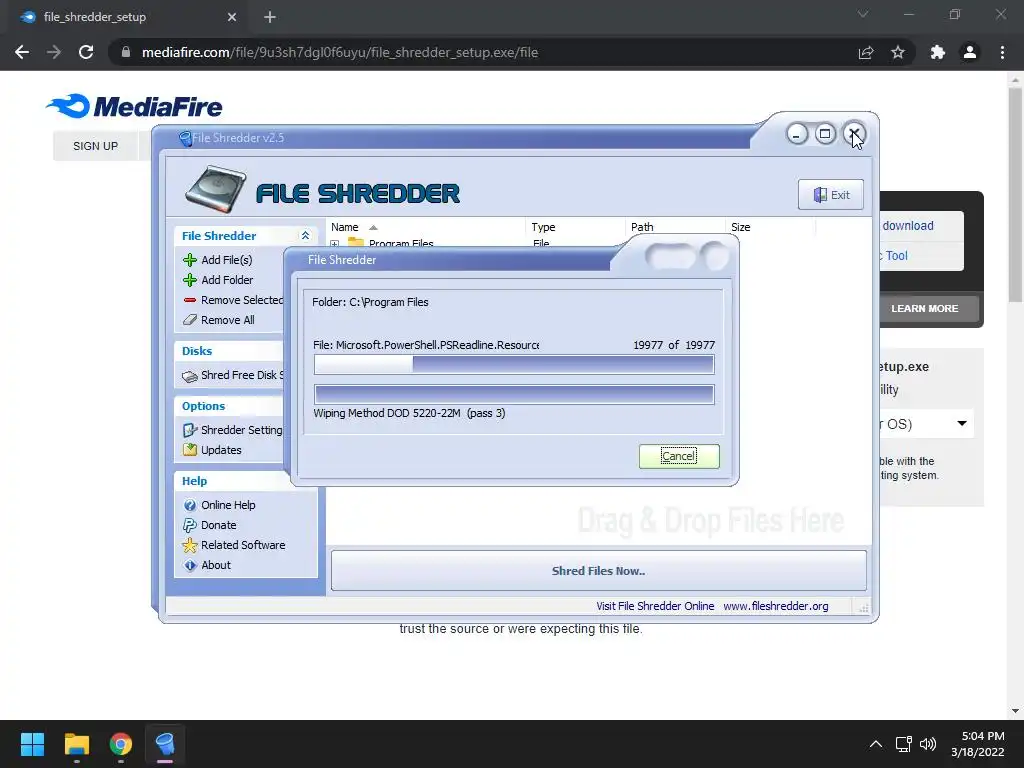Expand the Program Files tree row
This screenshot has height=768, width=1024.
point(335,243)
